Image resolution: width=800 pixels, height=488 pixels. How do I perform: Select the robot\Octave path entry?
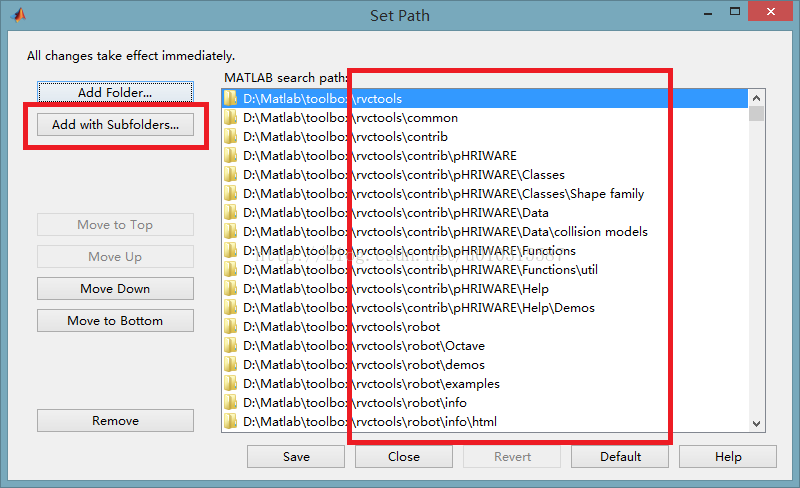(x=485, y=346)
